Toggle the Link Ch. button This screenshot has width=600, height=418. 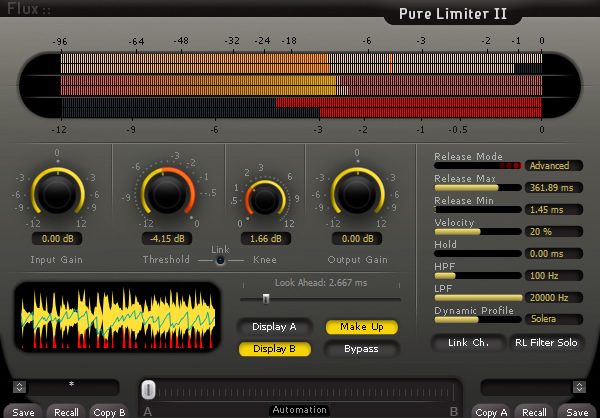tap(462, 342)
